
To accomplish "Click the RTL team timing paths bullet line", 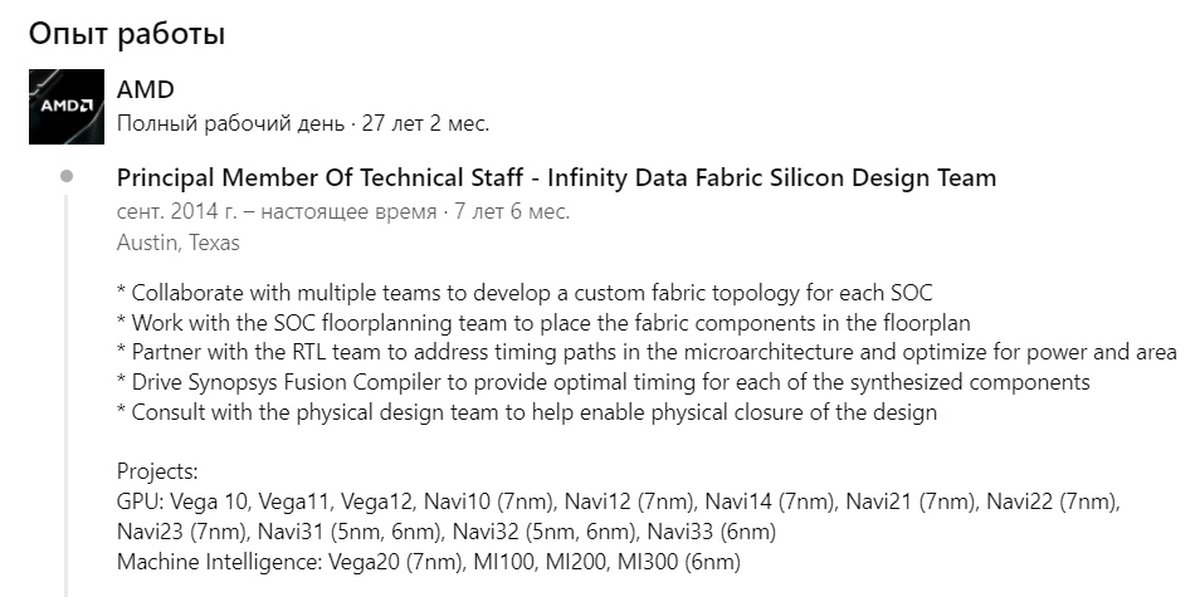I will point(647,353).
